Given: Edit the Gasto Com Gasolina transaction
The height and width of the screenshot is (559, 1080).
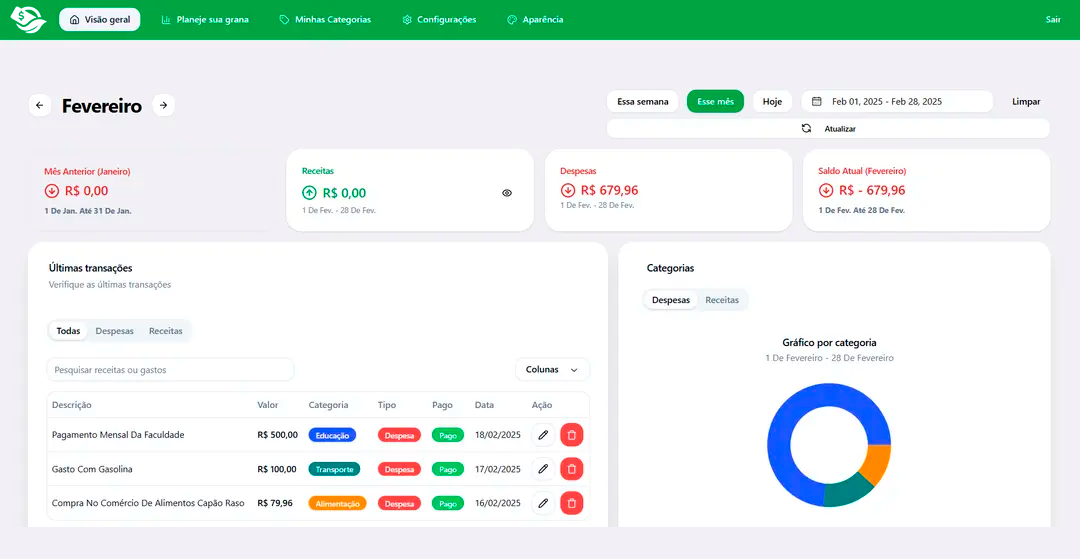Looking at the screenshot, I should coord(543,469).
